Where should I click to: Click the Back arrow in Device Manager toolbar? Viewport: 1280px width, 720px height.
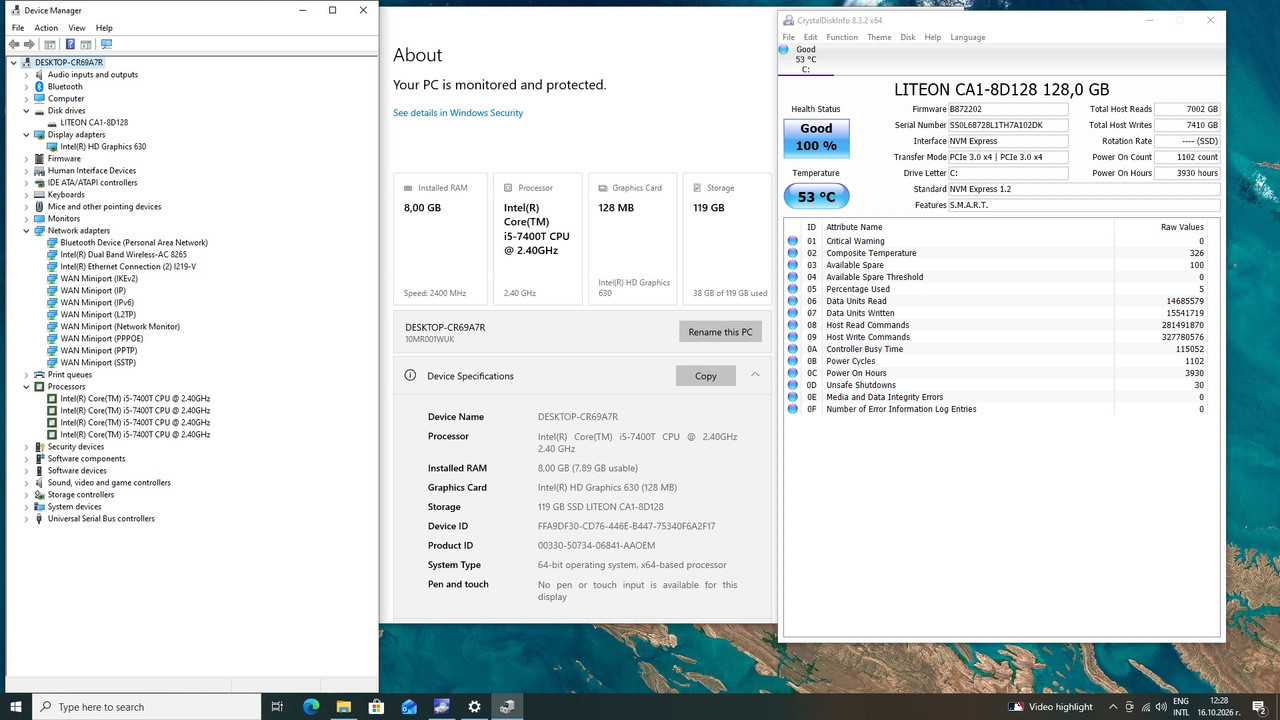[14, 44]
